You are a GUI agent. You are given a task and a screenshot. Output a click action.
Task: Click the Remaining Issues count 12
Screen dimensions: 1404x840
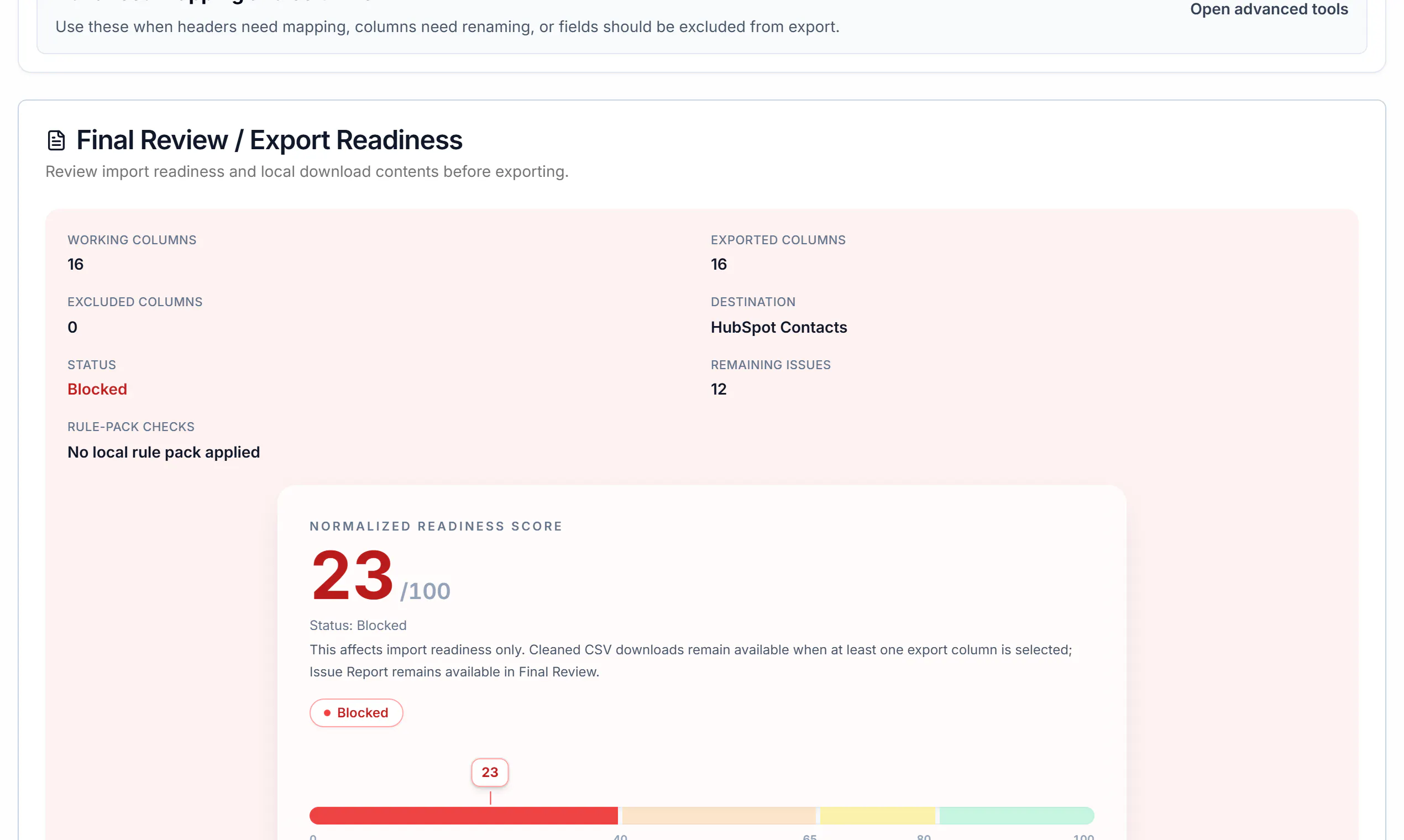719,390
